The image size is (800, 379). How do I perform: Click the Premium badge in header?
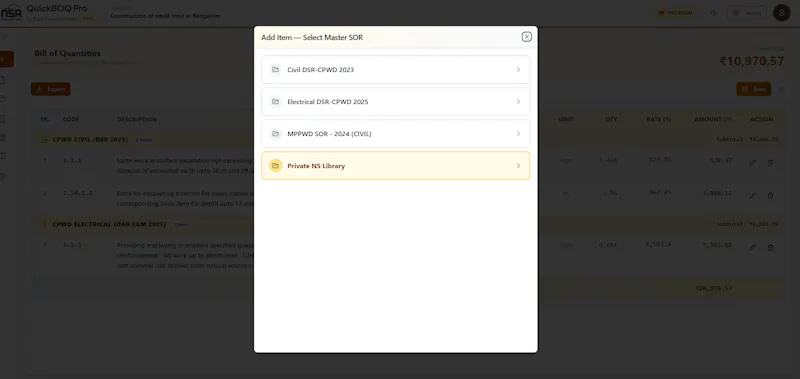click(676, 13)
